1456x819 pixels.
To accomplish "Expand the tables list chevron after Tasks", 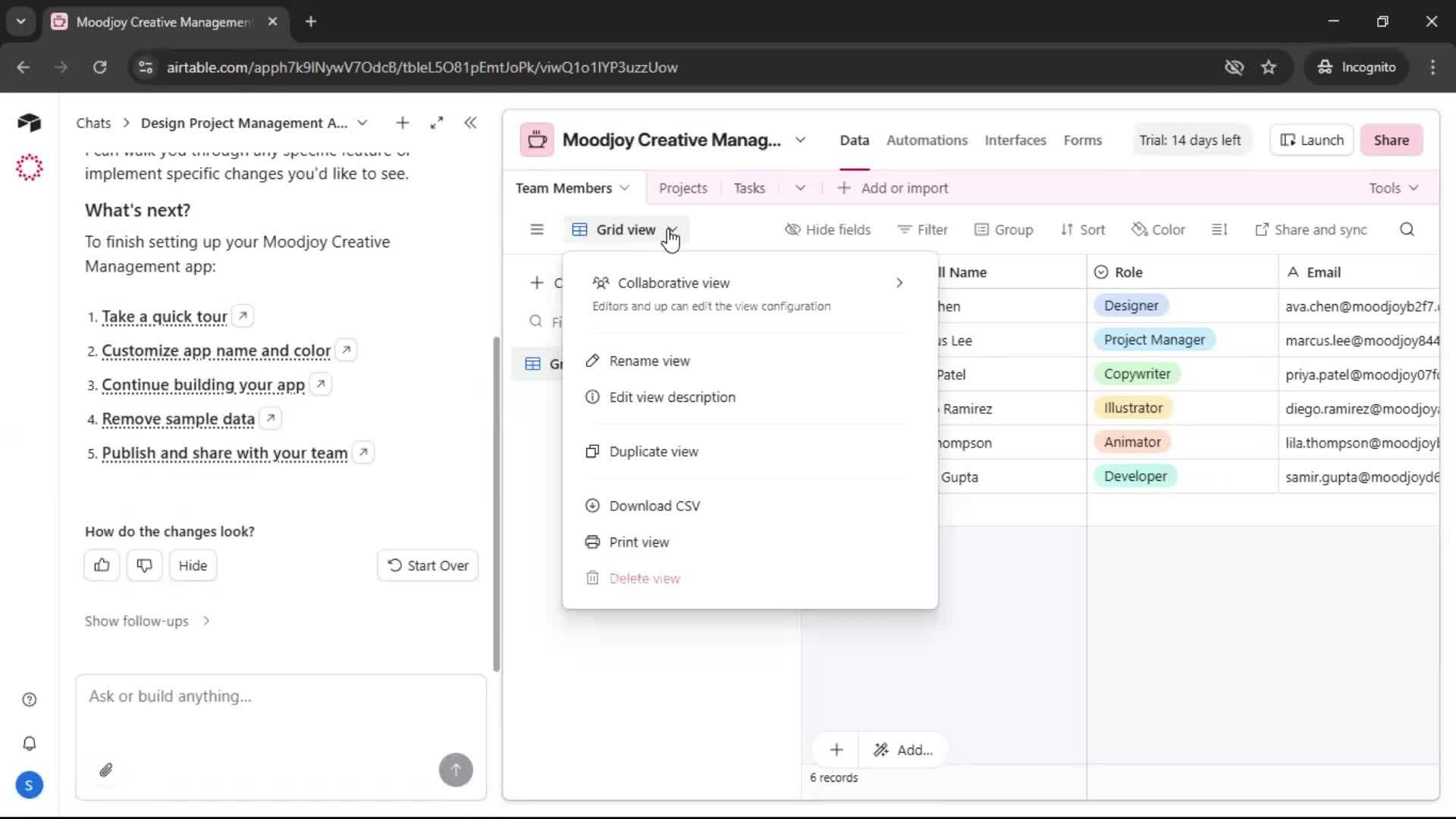I will [x=800, y=188].
